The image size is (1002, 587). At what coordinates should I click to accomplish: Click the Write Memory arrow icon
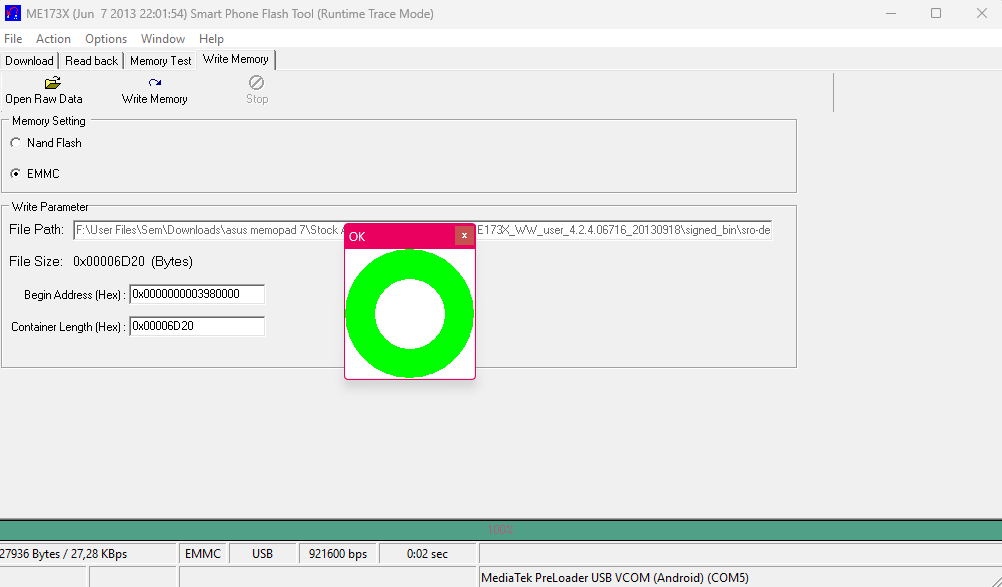click(x=155, y=83)
